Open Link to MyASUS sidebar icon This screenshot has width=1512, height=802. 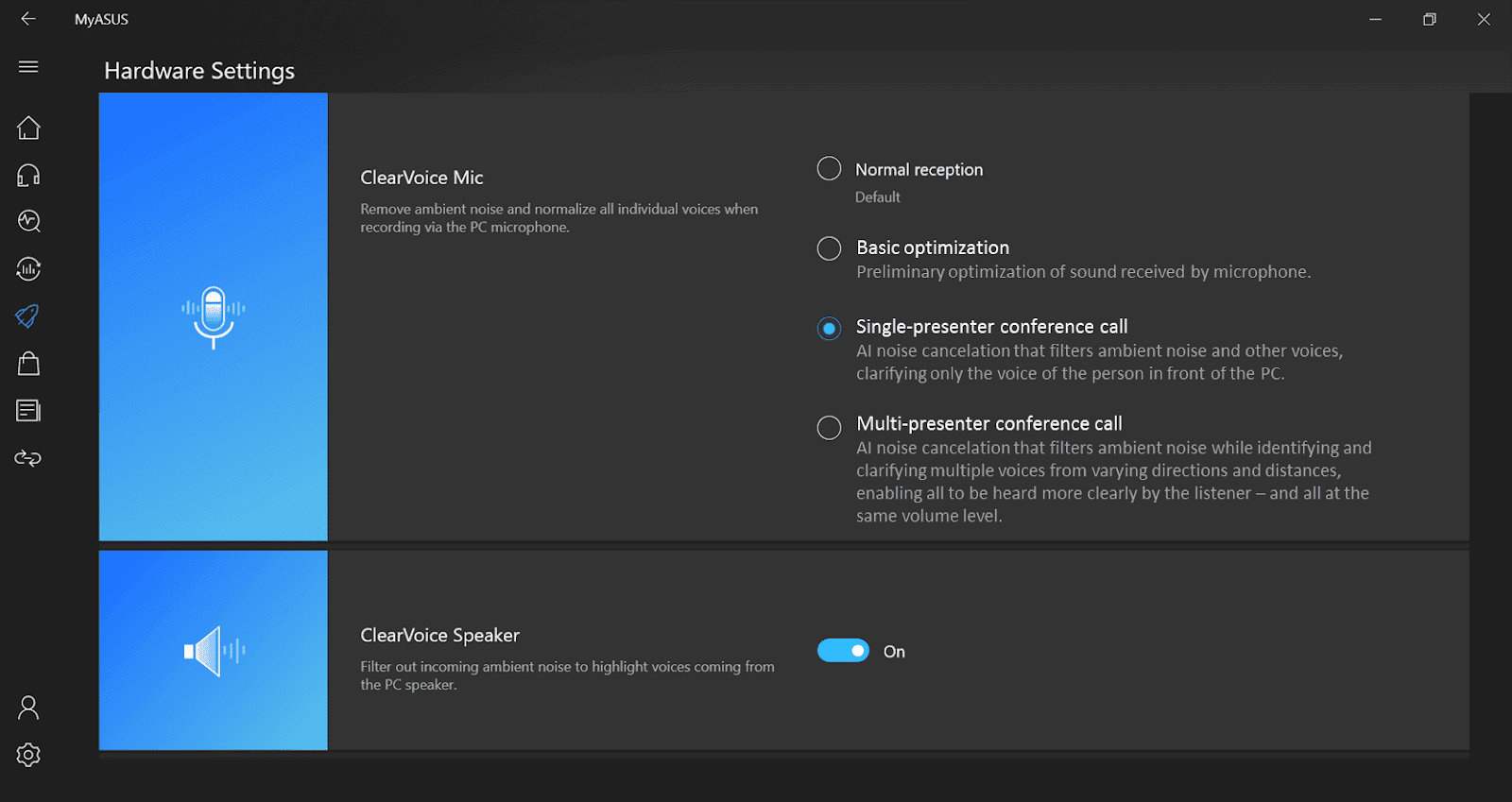pos(28,458)
